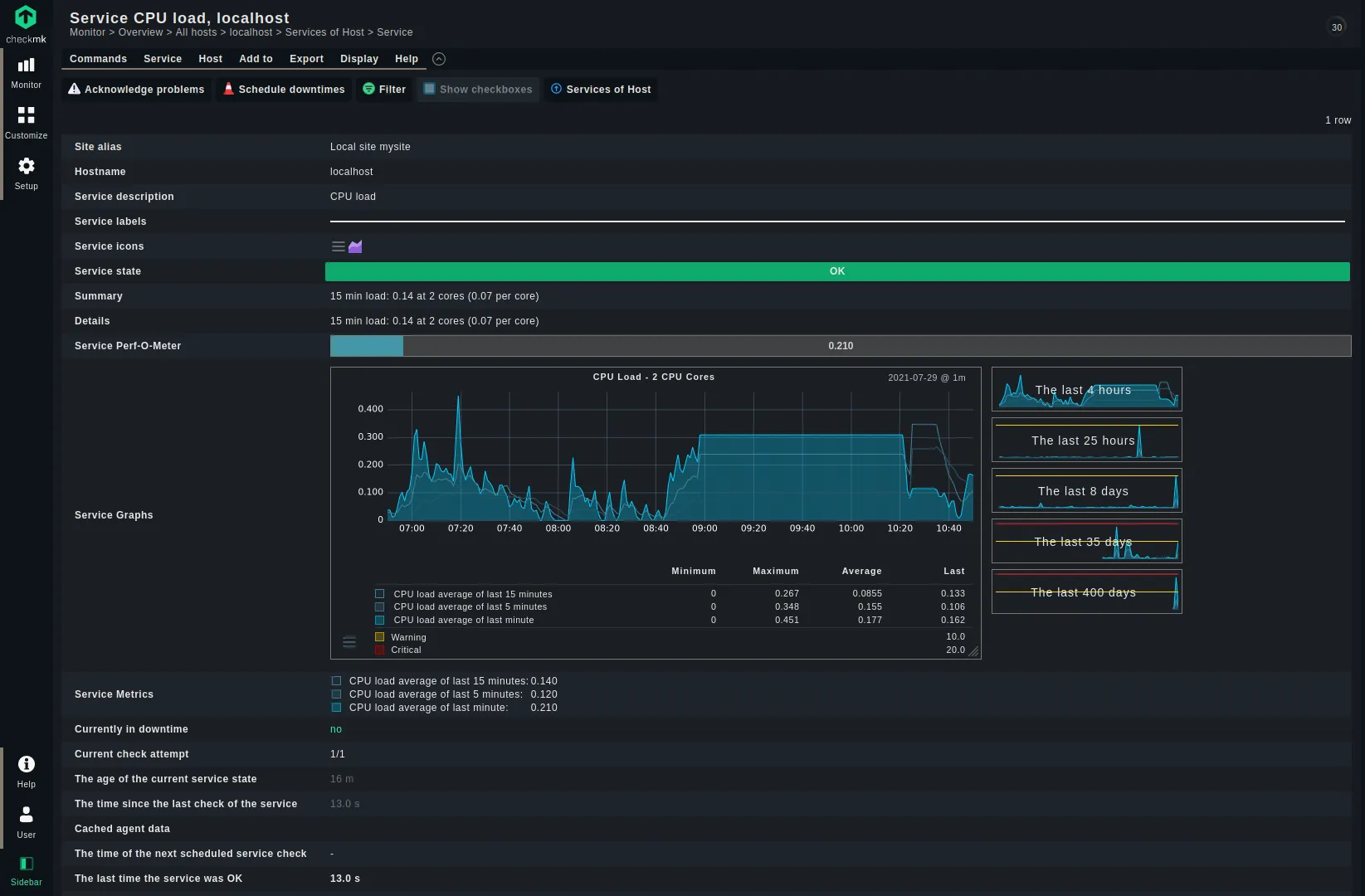Open the Display menu
The width and height of the screenshot is (1365, 896).
point(359,59)
